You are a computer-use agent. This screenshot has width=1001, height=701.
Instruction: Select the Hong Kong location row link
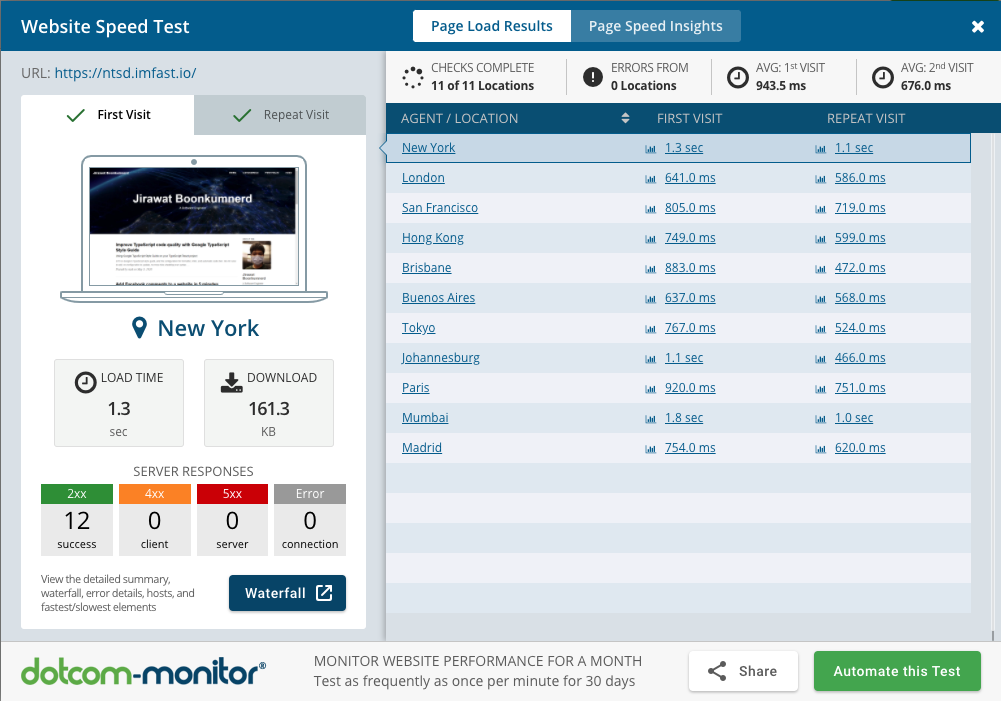coord(432,238)
